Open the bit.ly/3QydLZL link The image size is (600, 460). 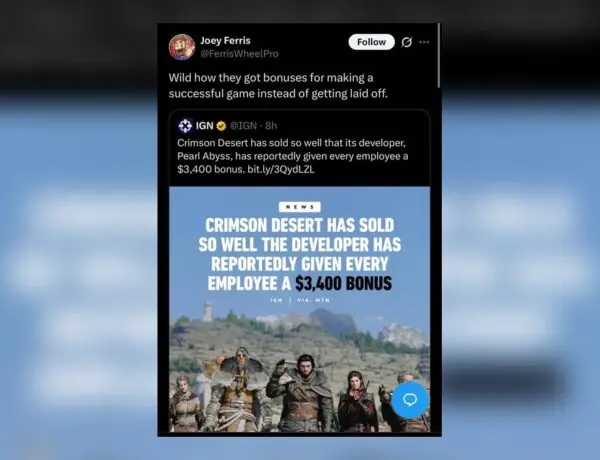click(x=281, y=170)
